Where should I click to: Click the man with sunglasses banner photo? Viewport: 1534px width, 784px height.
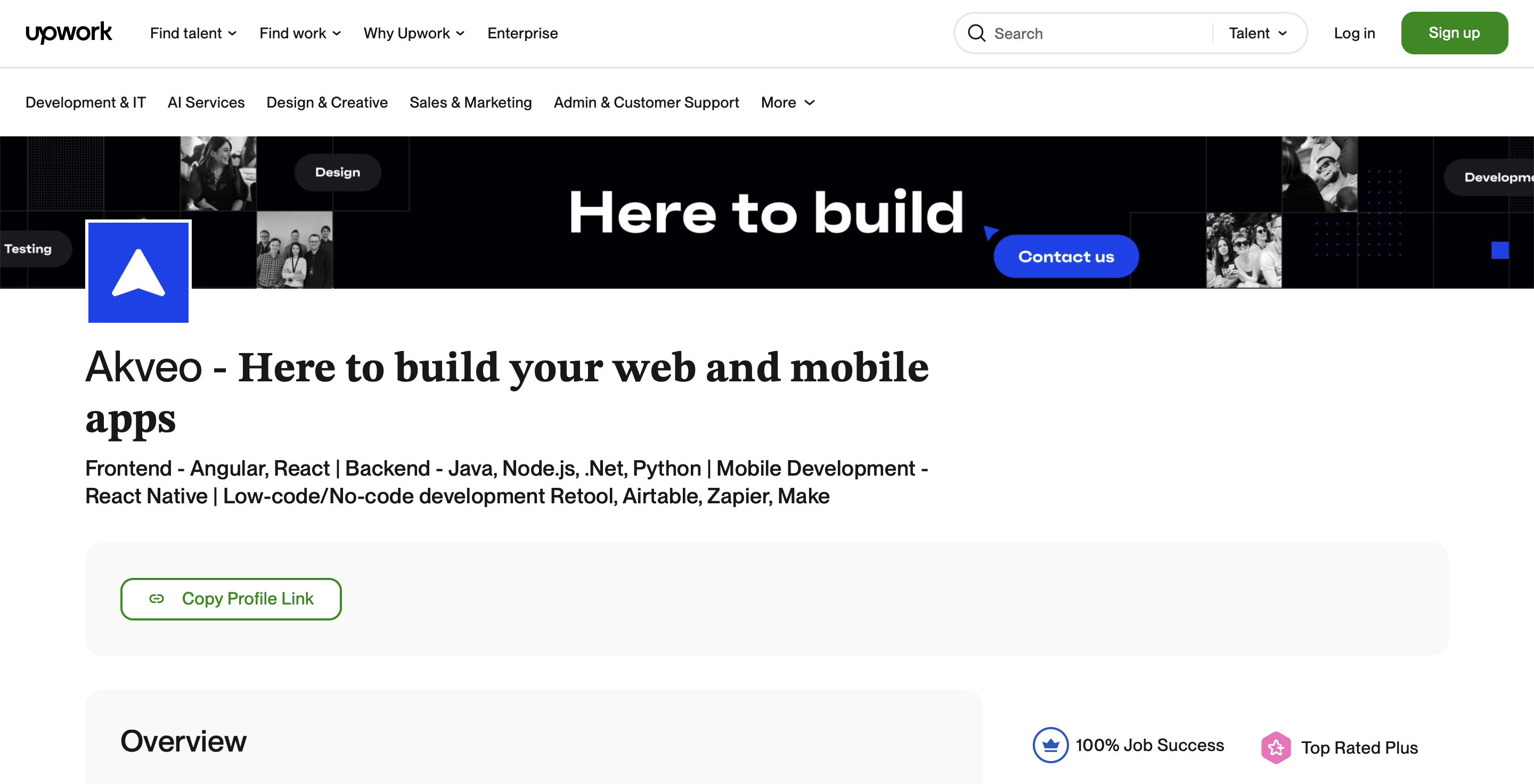click(1320, 174)
